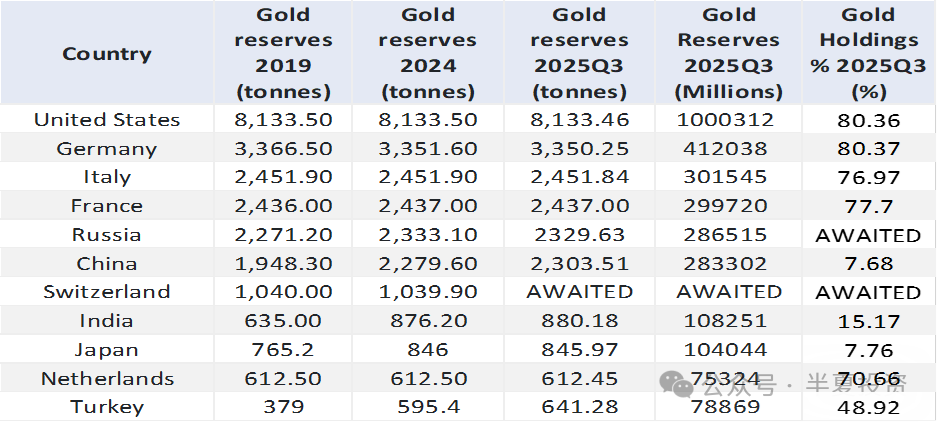
Task: Click China's 7.68 holdings percentage
Action: pyautogui.click(x=868, y=264)
